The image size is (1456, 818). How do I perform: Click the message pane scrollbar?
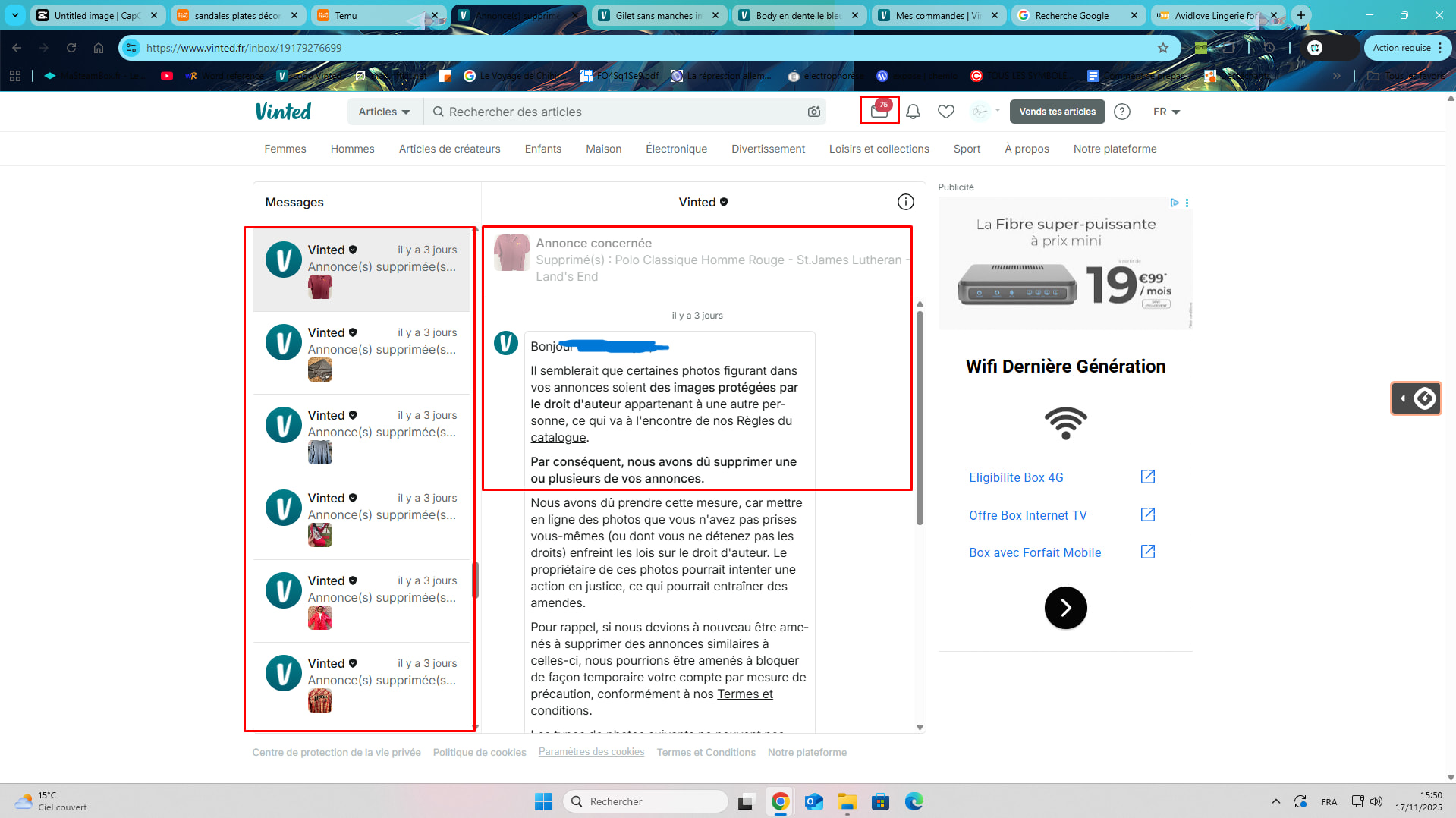920,417
